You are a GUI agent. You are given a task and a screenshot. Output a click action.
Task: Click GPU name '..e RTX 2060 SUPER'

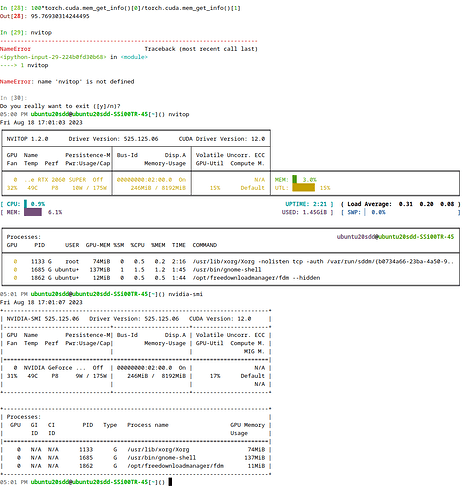tap(55, 179)
